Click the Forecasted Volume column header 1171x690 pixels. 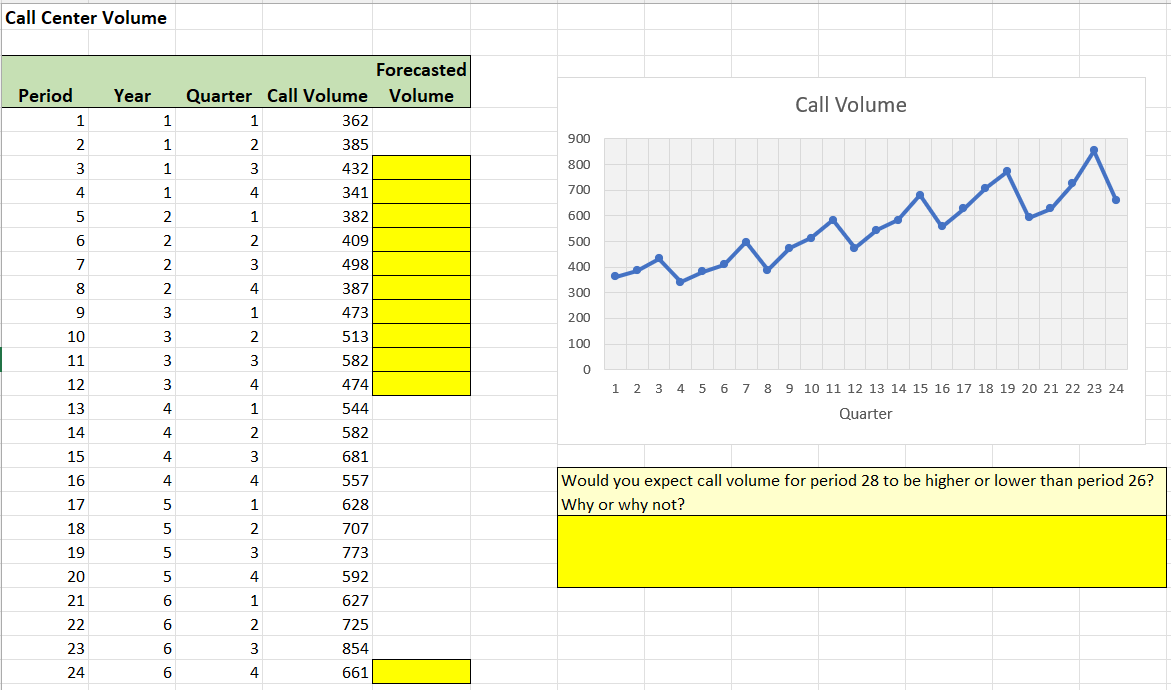tap(420, 82)
